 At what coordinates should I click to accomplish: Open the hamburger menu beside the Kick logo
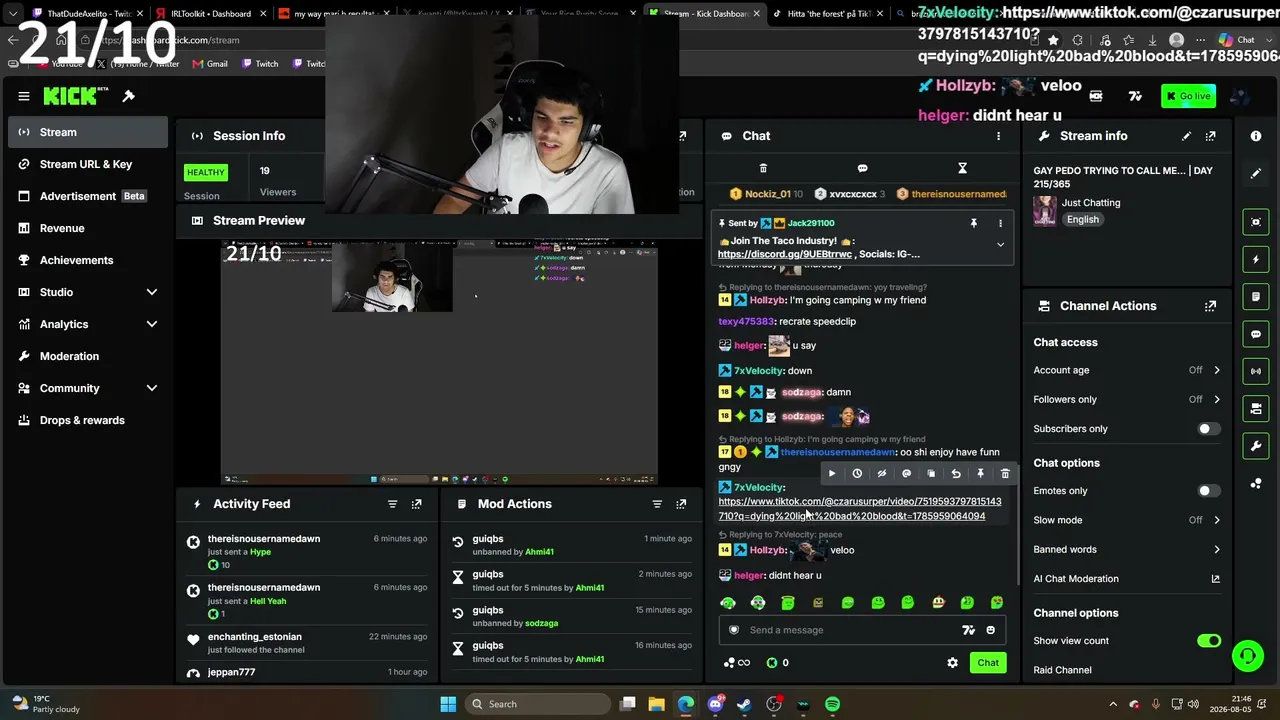click(24, 96)
